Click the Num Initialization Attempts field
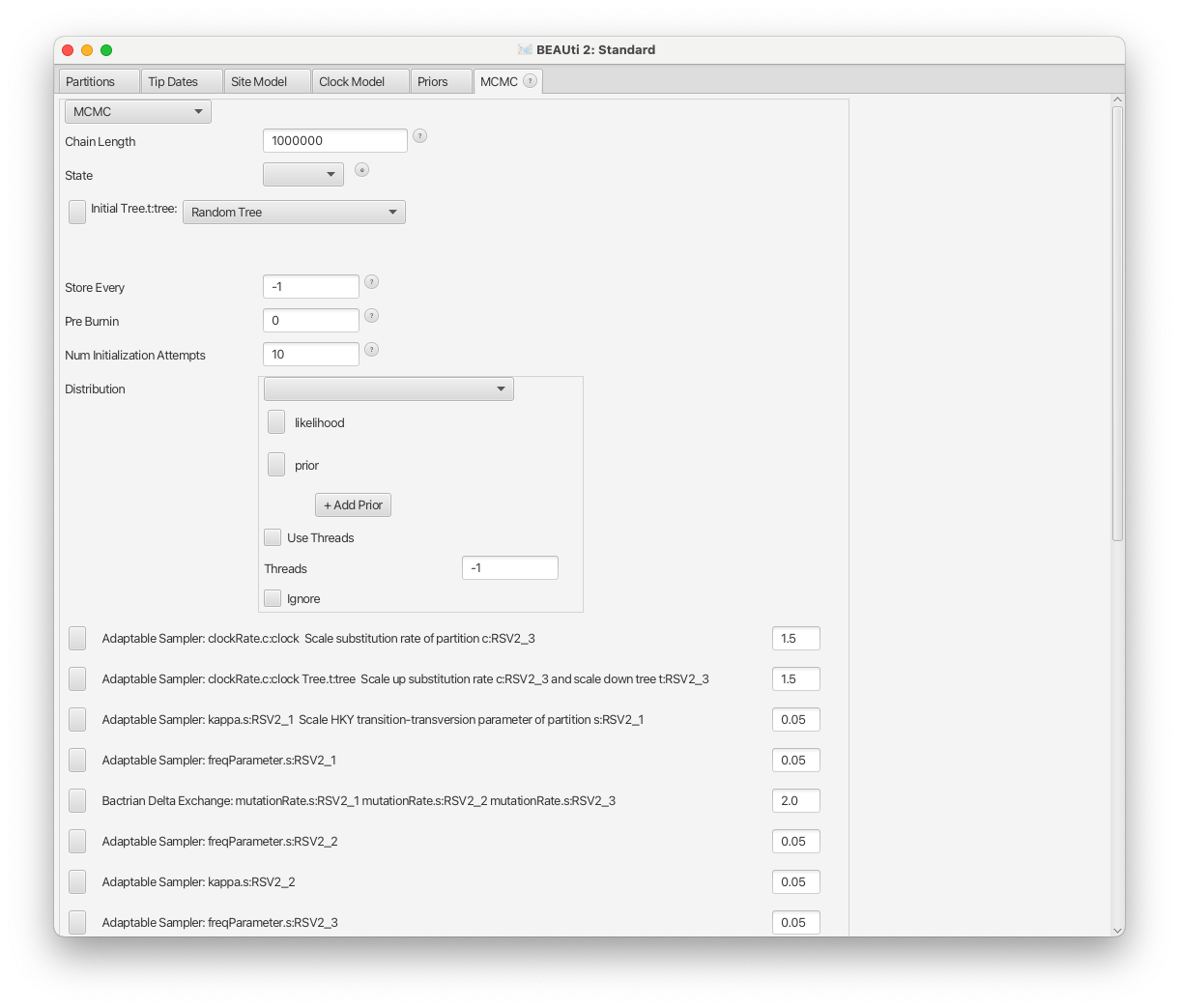Image resolution: width=1179 pixels, height=1008 pixels. tap(311, 354)
